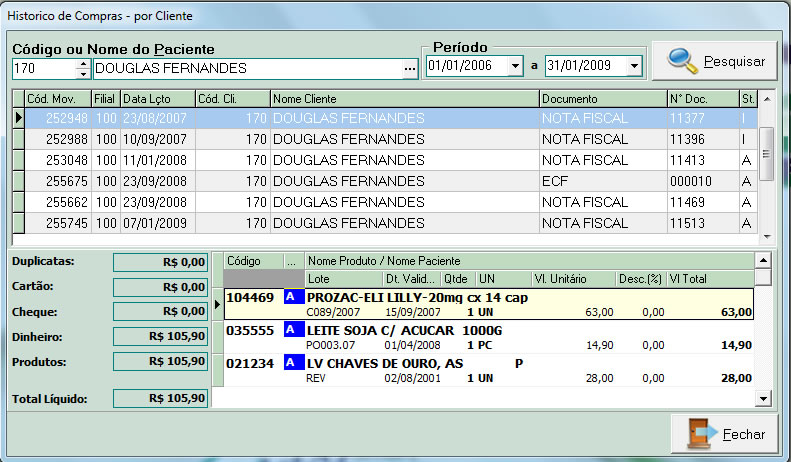Sort by Cód. Mov. column header
This screenshot has height=462, width=791.
58,99
